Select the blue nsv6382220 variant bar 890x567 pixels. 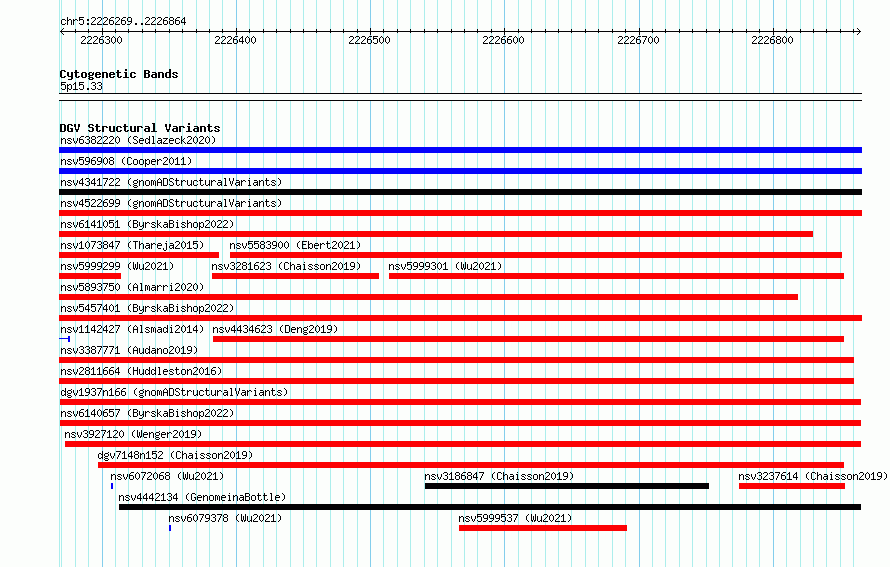(x=460, y=150)
